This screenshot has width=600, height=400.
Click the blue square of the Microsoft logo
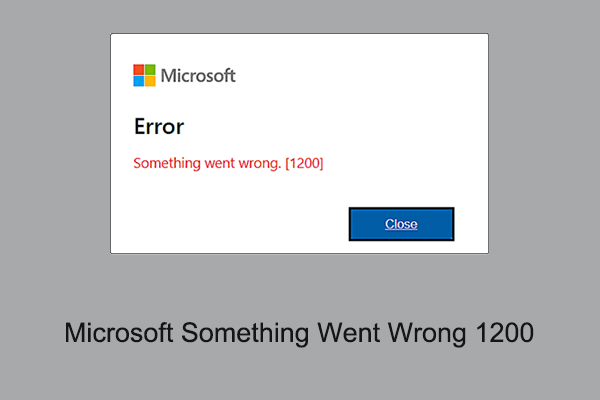[x=139, y=82]
